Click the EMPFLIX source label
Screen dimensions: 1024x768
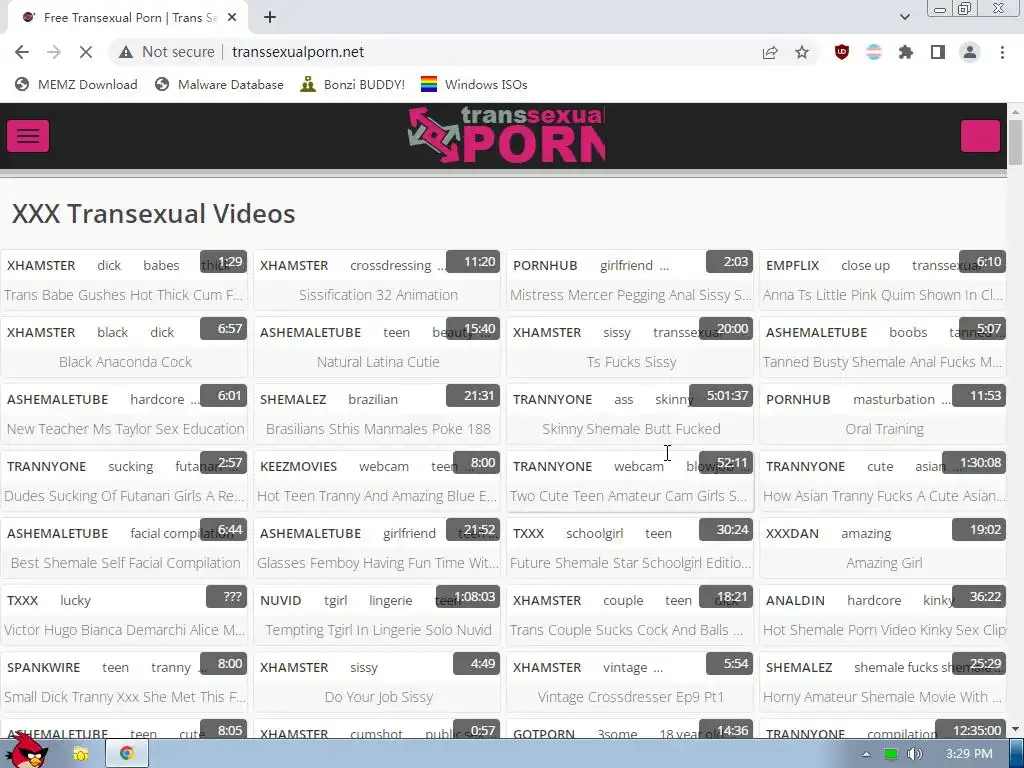point(792,266)
